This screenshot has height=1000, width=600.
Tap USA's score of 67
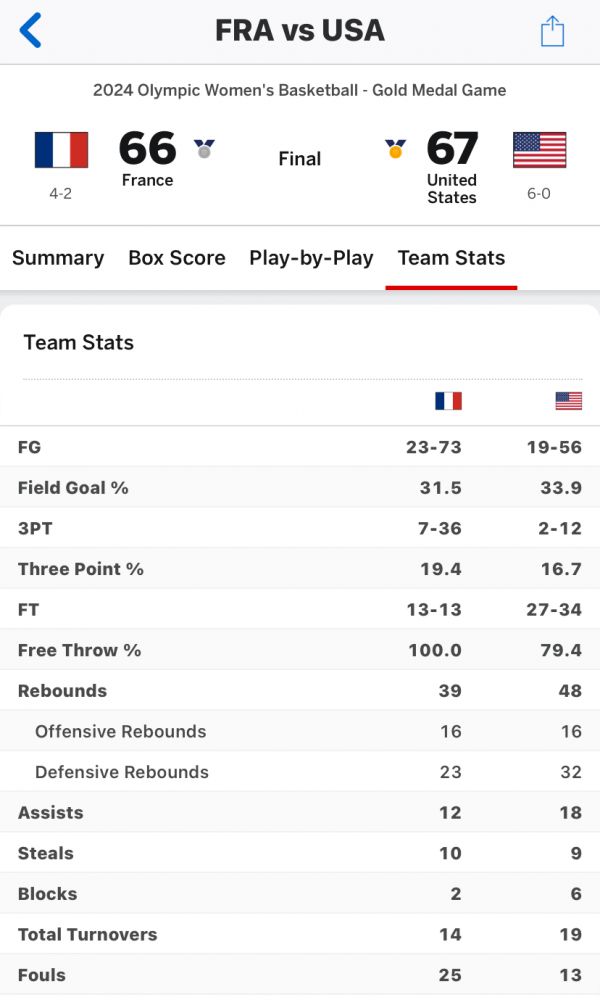(452, 148)
